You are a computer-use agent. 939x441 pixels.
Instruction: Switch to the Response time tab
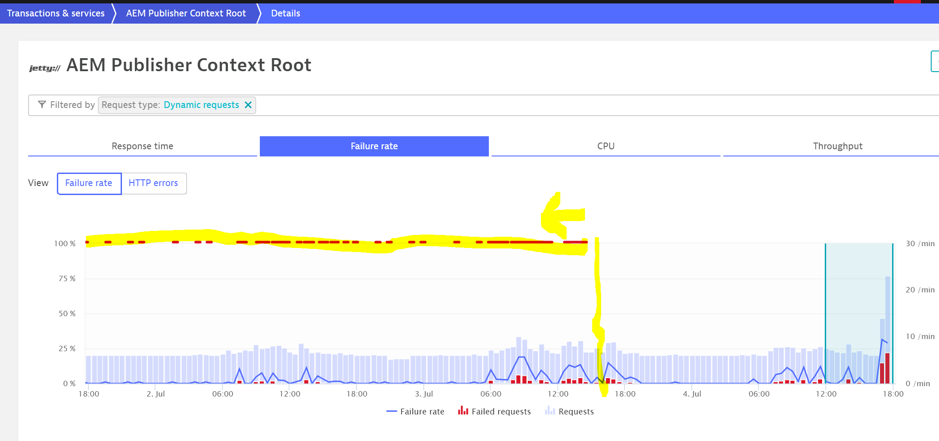pyautogui.click(x=143, y=146)
